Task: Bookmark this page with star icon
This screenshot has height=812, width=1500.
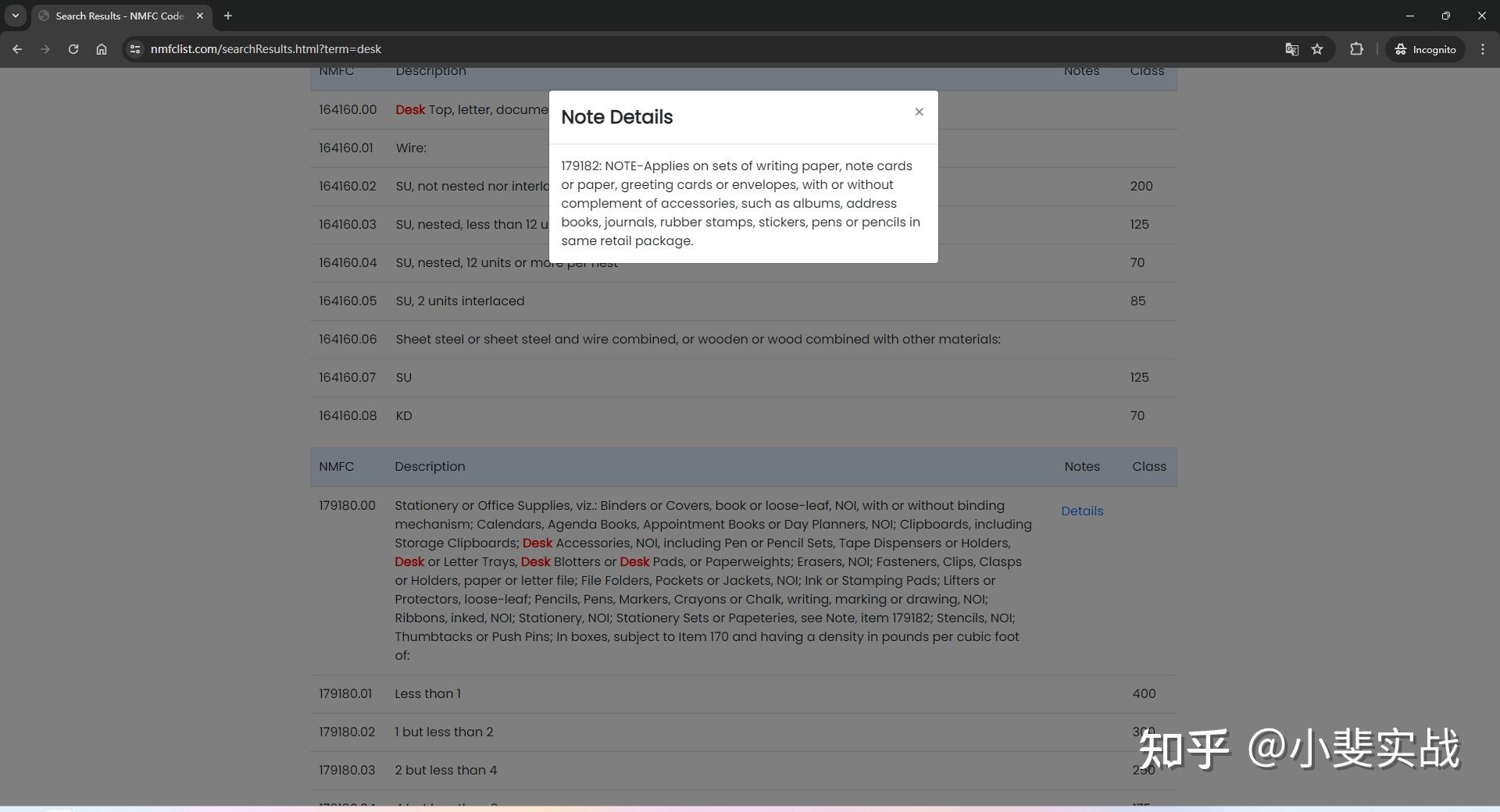Action: [1317, 49]
